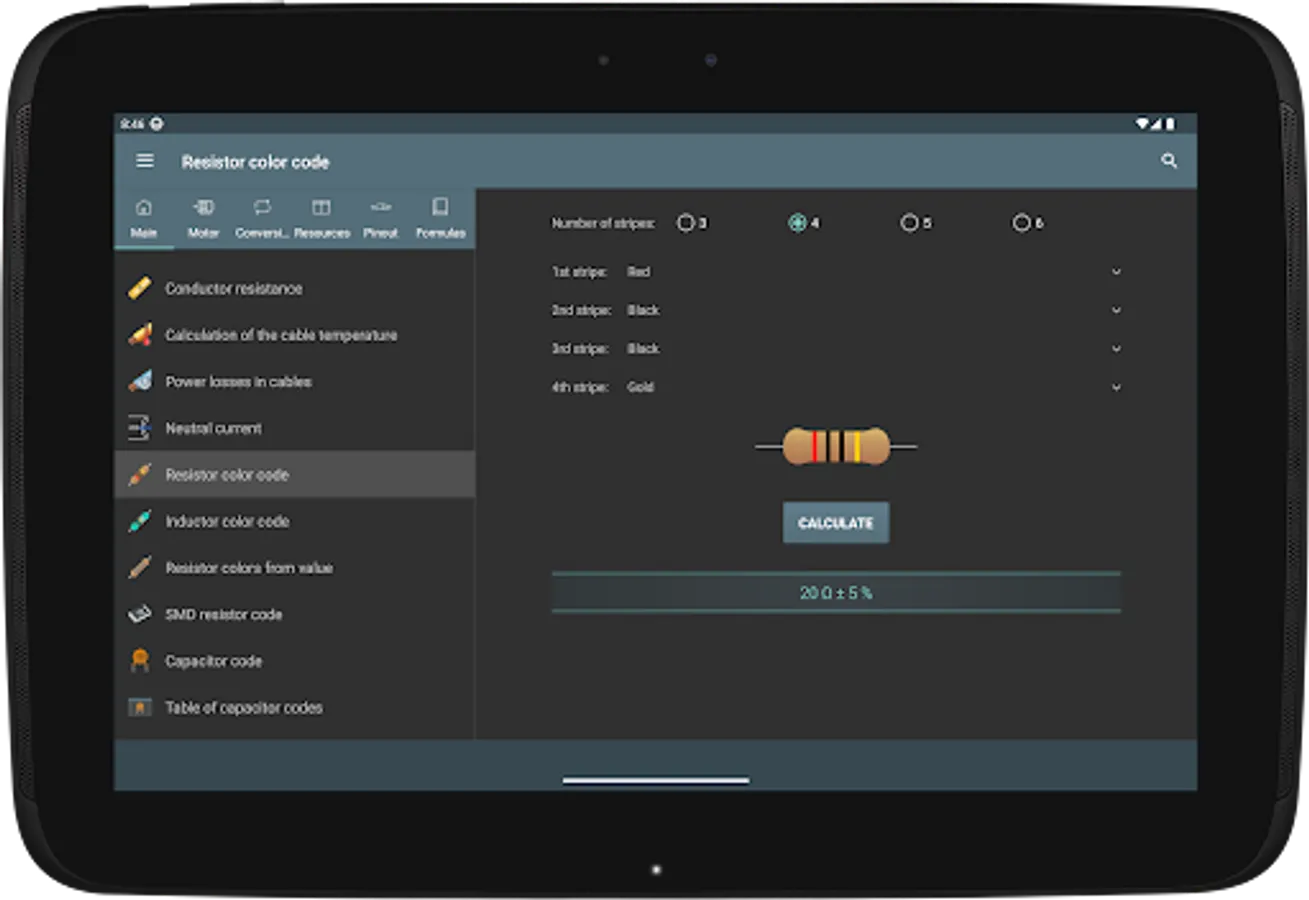The height and width of the screenshot is (900, 1309).
Task: Click the Table of capacitor codes icon
Action: (x=140, y=707)
